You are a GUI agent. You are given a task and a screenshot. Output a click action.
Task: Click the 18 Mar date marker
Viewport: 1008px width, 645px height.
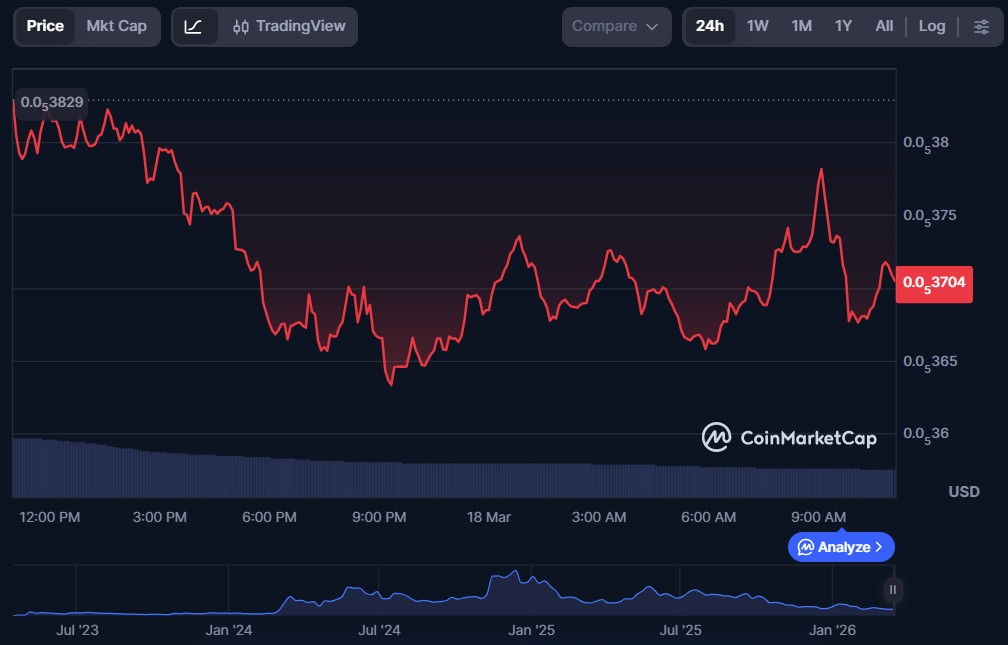coord(488,517)
